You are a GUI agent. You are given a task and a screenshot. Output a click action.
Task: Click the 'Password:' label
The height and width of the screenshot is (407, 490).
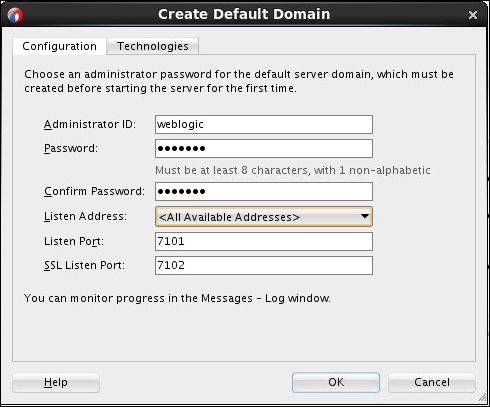71,148
